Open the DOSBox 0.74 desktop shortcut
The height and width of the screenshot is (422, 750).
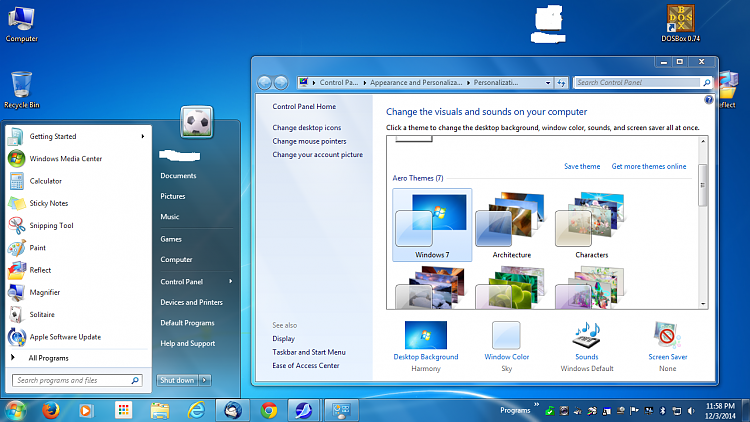[680, 23]
